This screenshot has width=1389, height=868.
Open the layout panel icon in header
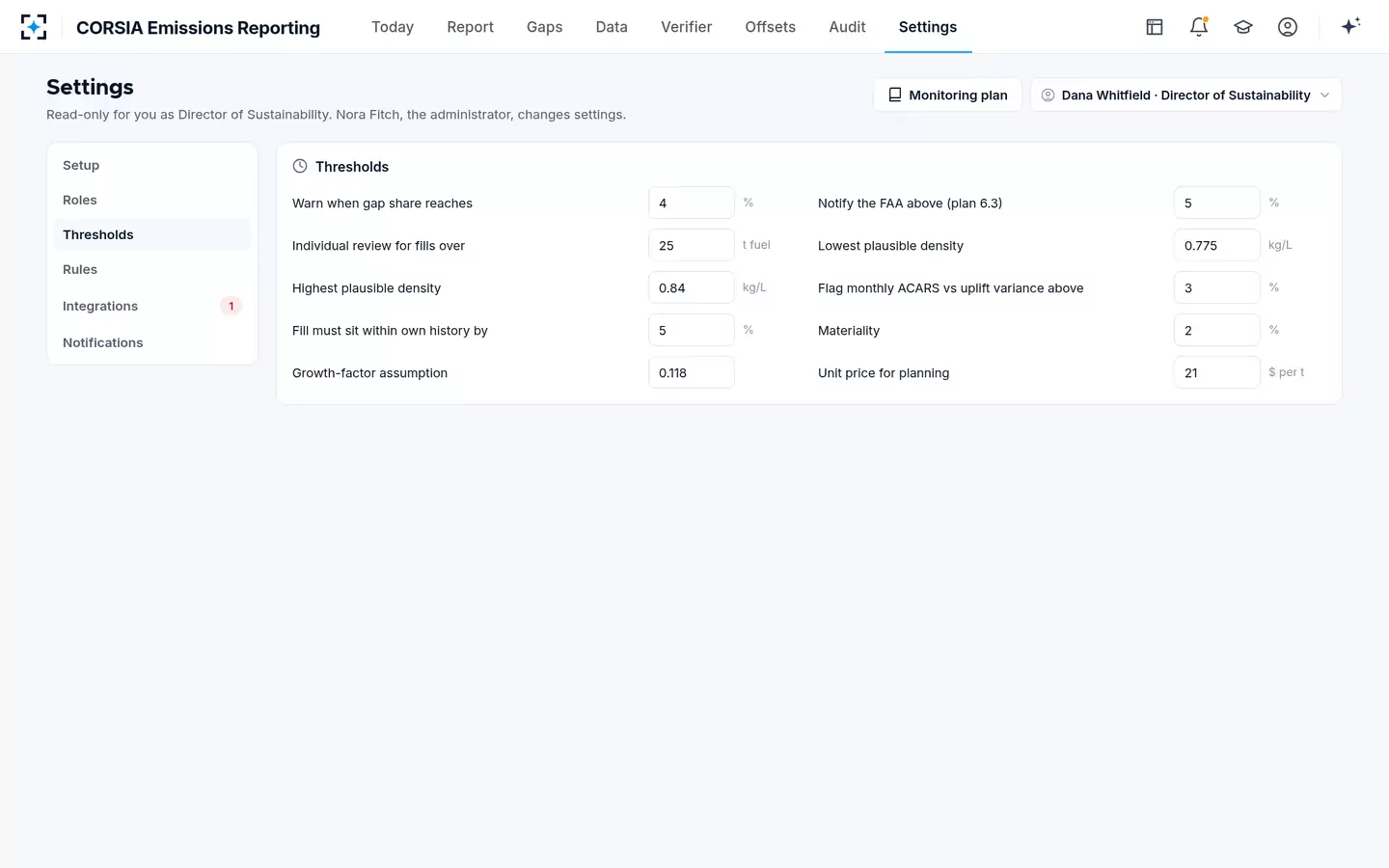point(1155,27)
